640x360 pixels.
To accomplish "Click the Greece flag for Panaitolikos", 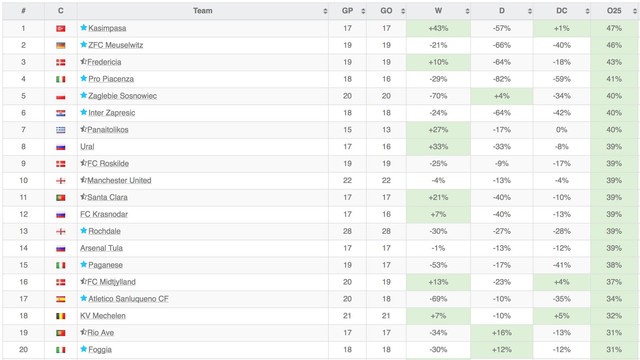I will [x=61, y=130].
